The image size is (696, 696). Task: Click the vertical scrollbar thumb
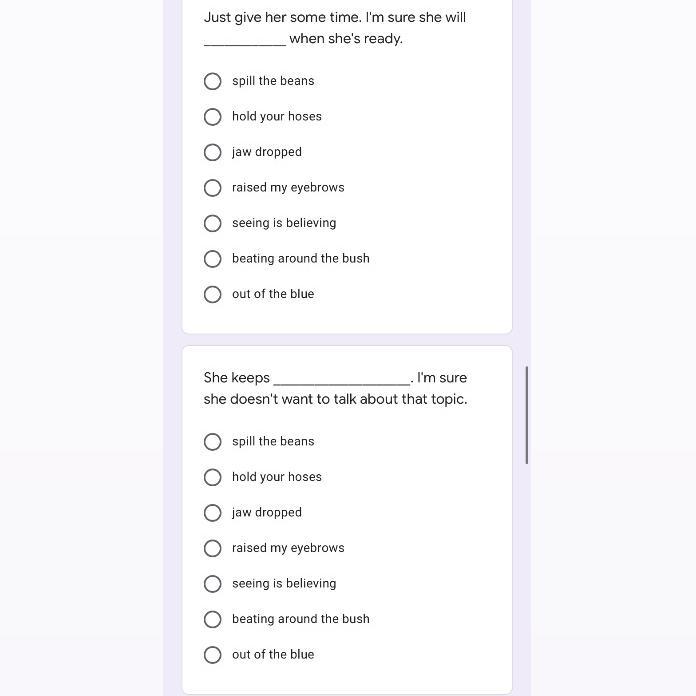point(527,415)
